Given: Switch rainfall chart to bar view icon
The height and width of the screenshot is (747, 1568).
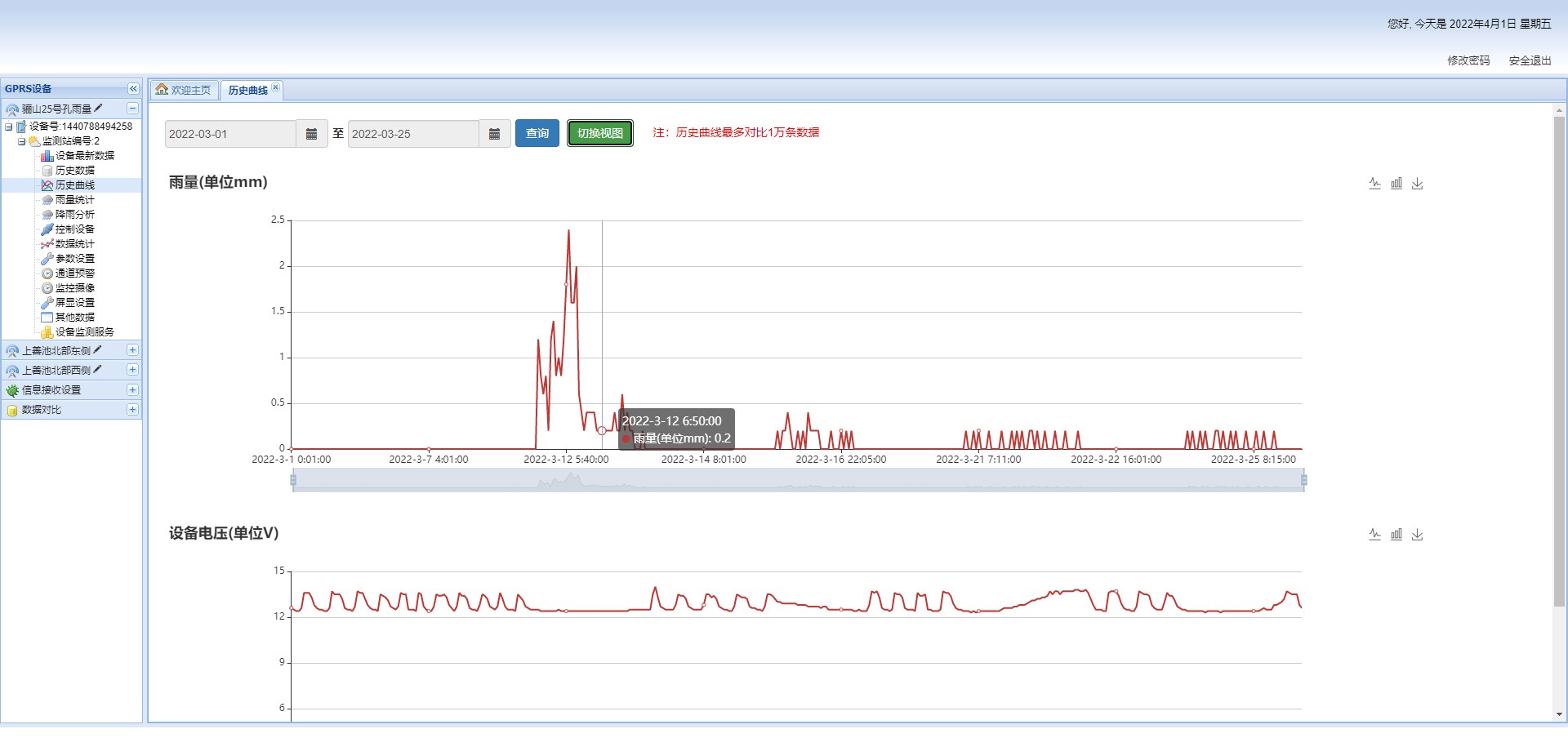Looking at the screenshot, I should point(1396,184).
